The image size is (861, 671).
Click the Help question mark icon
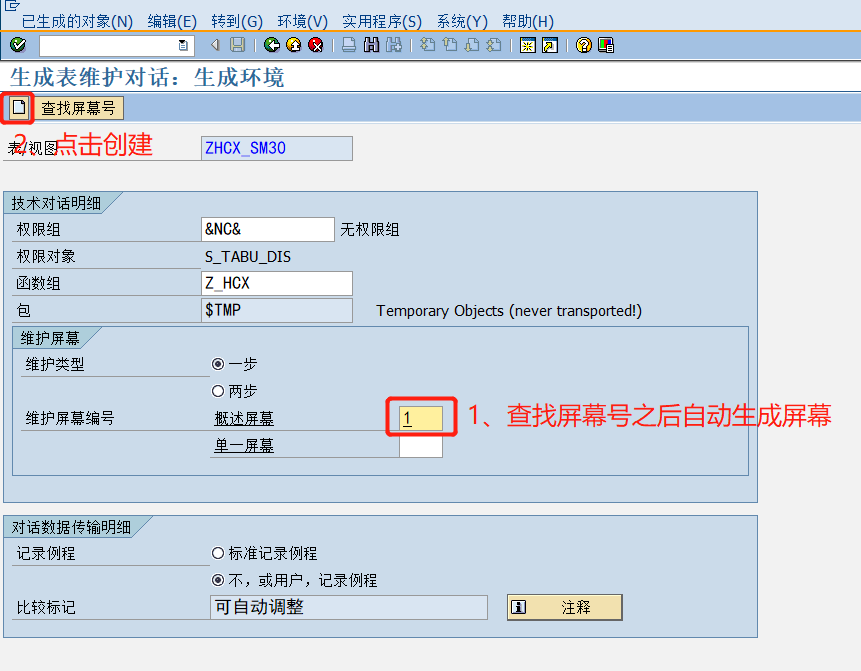[582, 44]
